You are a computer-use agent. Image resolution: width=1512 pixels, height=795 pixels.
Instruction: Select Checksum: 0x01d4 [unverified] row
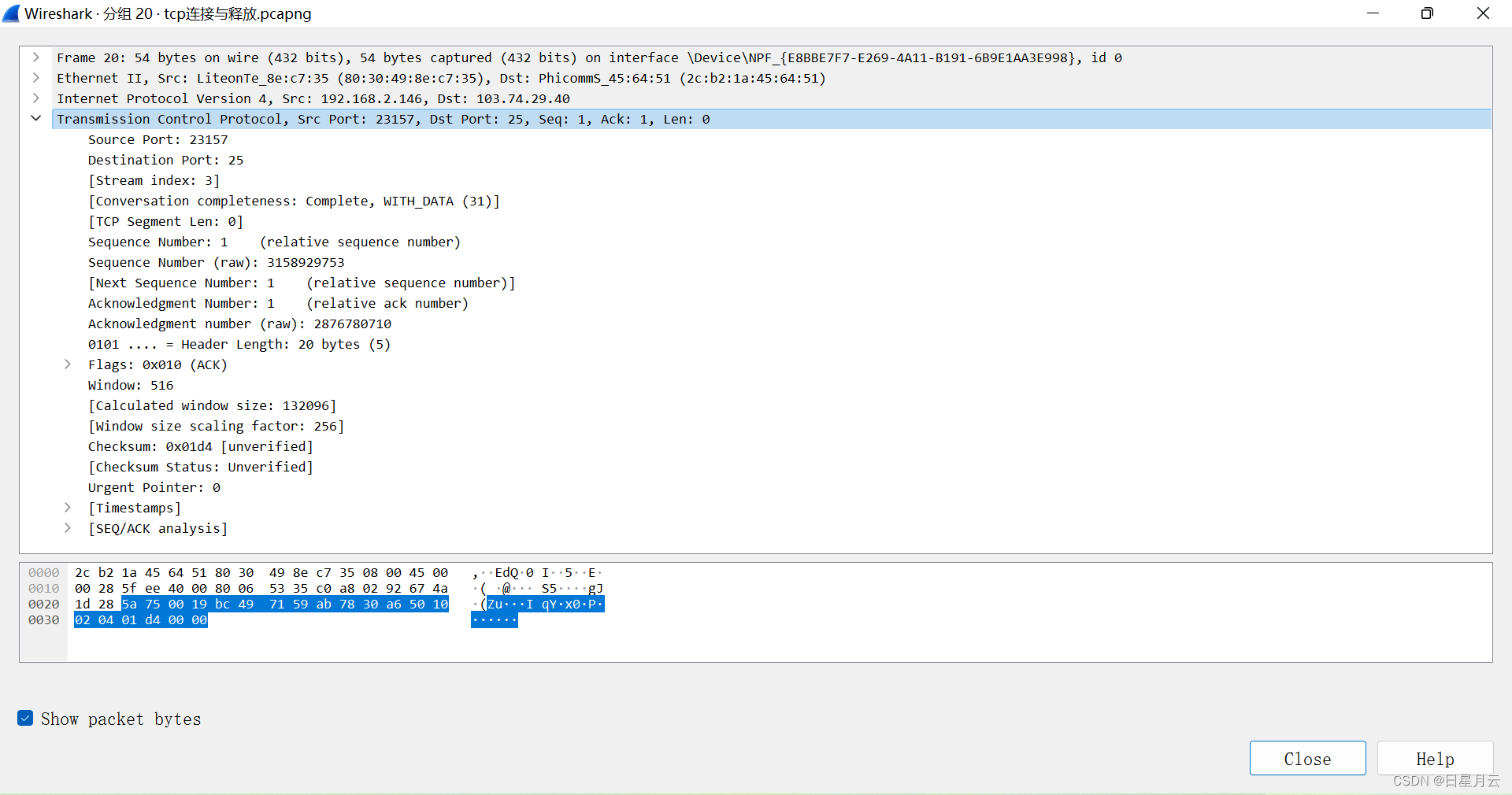pos(201,446)
